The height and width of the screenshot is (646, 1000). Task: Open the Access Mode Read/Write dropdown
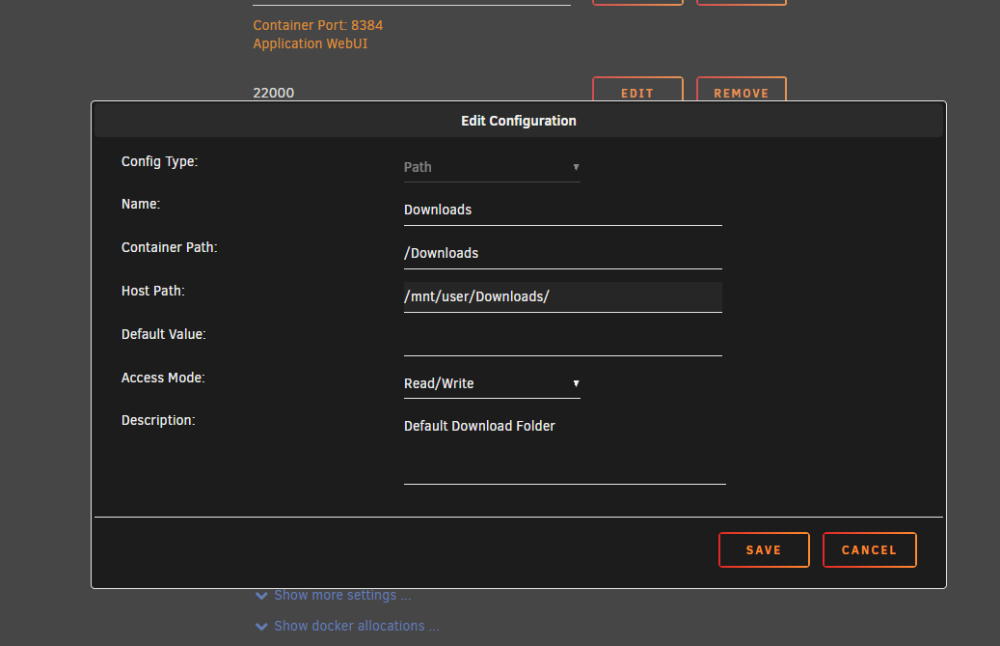click(492, 383)
